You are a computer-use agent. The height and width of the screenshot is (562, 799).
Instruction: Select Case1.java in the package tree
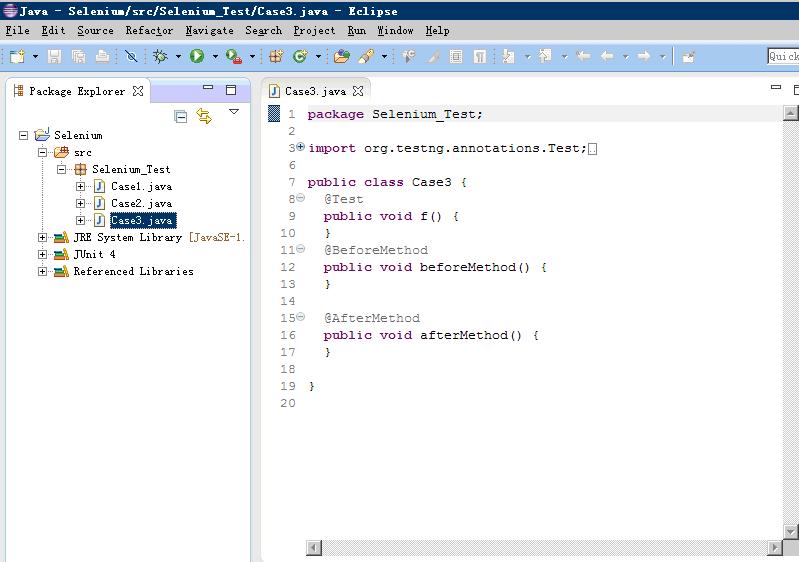click(141, 187)
